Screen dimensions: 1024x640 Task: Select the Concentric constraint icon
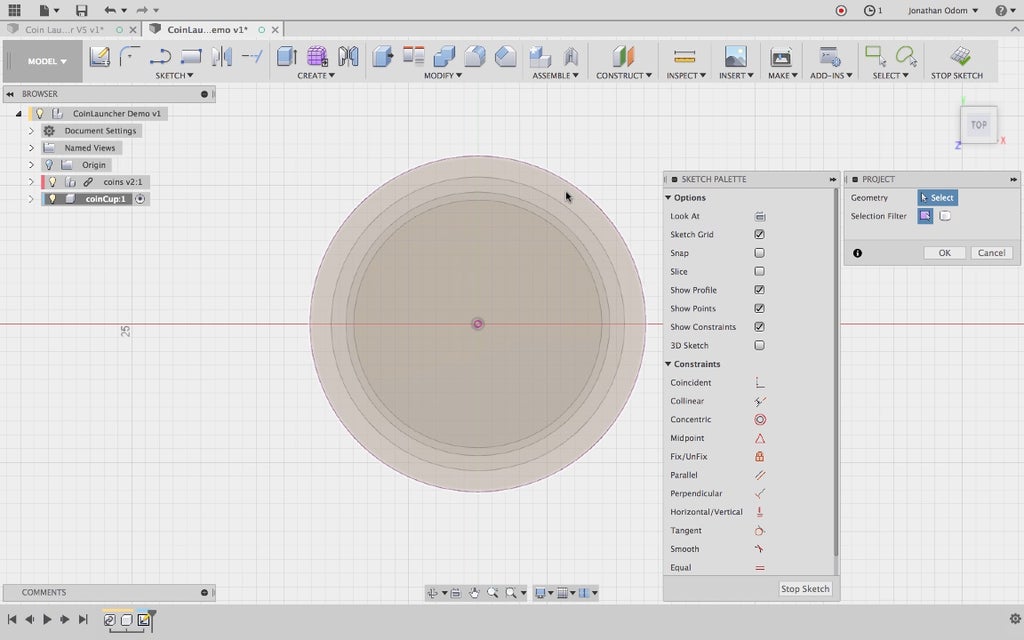pos(760,420)
